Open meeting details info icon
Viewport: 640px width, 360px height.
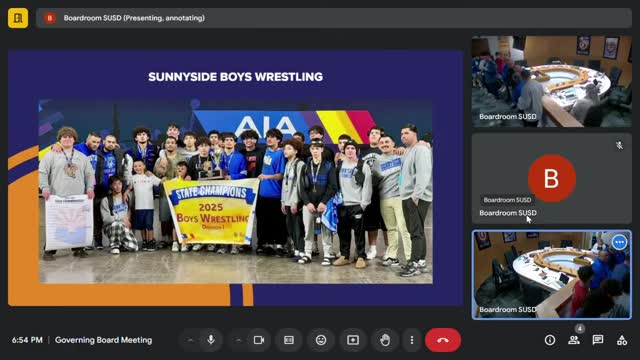pyautogui.click(x=550, y=340)
